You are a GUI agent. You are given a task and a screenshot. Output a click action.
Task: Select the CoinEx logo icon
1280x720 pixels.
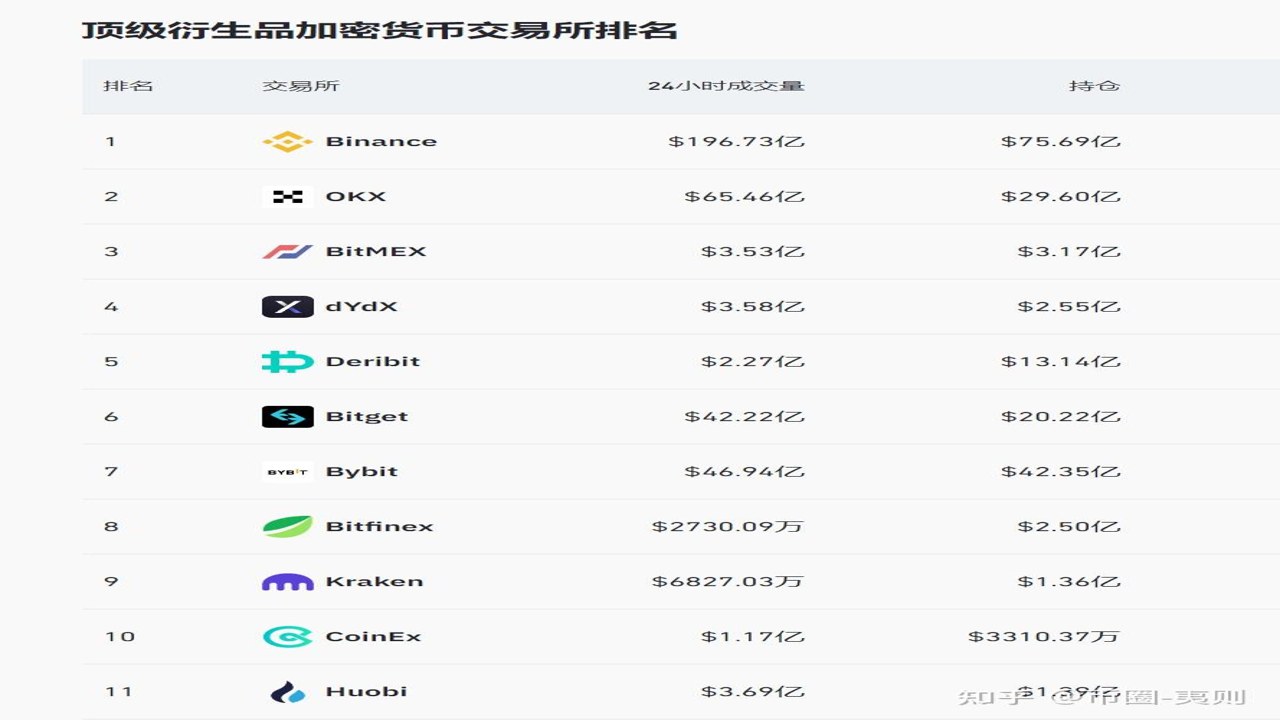pos(287,637)
